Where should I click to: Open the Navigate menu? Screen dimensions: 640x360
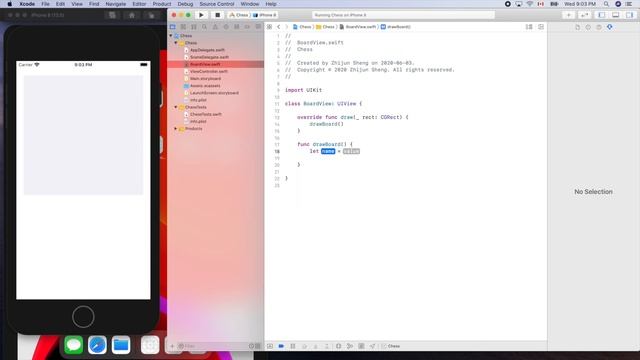tap(116, 4)
